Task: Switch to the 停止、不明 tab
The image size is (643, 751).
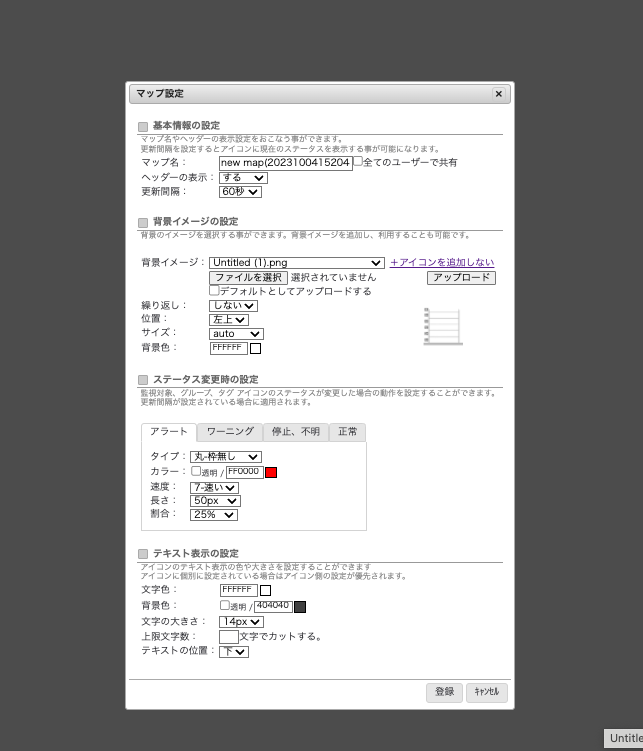Action: tap(295, 432)
